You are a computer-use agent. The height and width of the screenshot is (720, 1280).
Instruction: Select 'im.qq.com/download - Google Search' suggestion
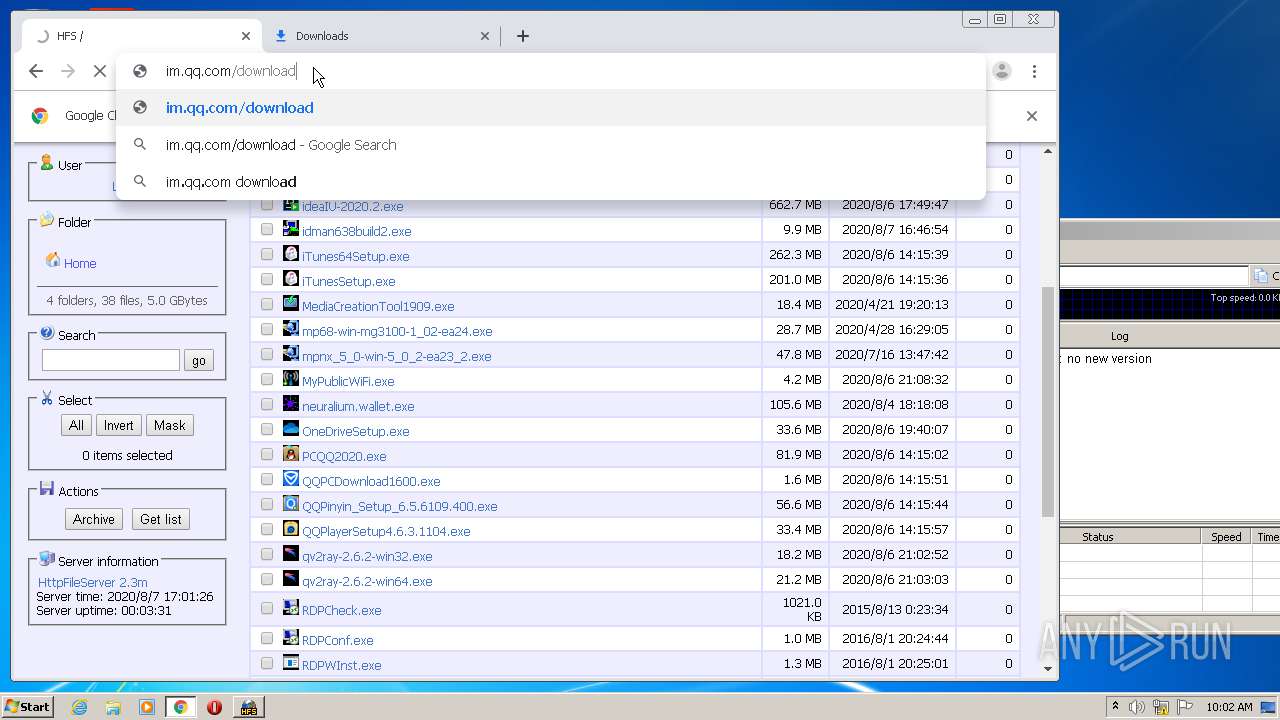coord(551,145)
